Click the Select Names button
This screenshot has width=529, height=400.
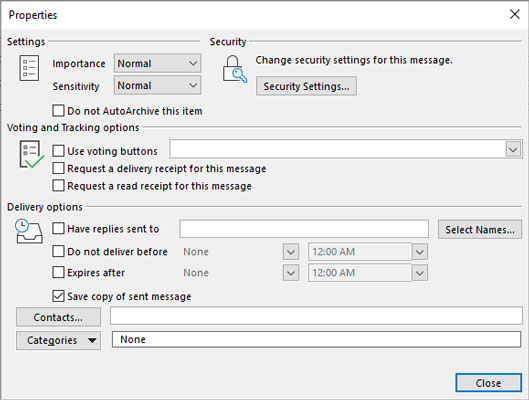click(x=480, y=230)
